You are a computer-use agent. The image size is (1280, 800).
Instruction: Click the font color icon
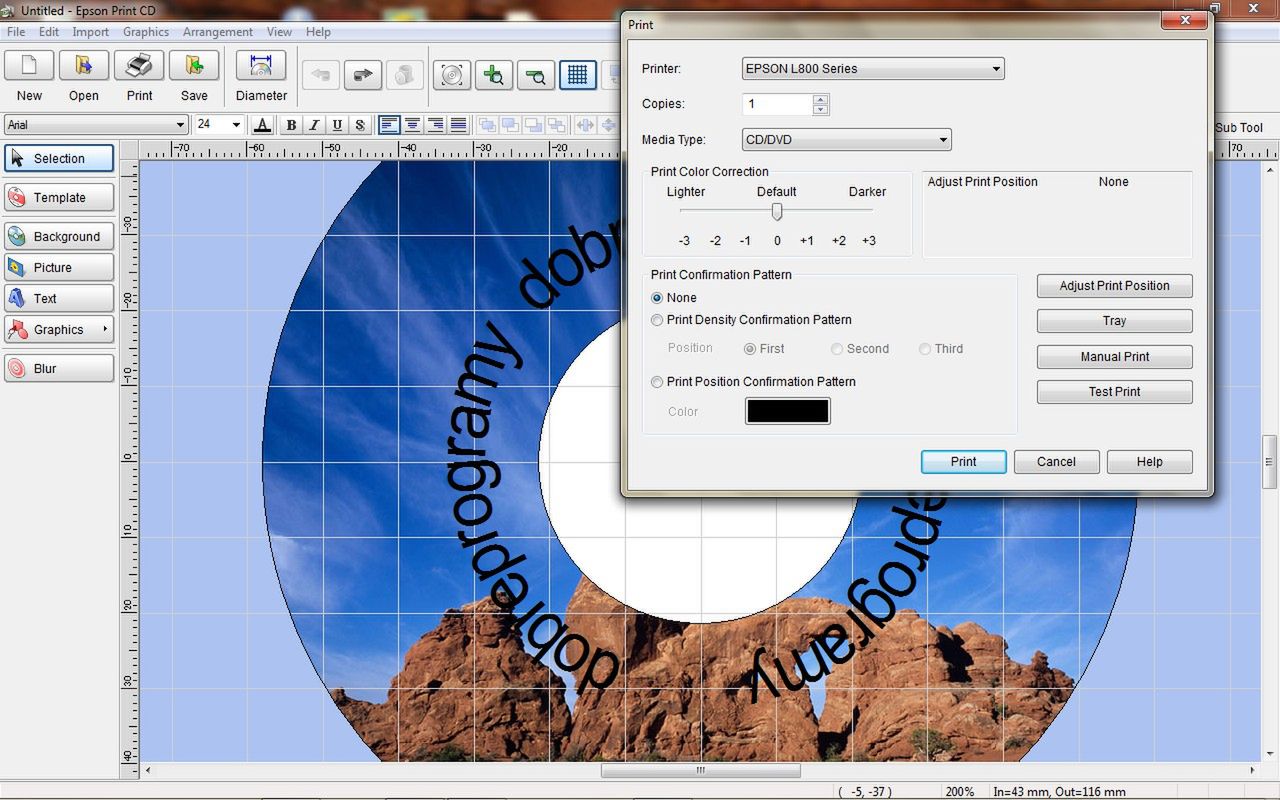click(263, 125)
